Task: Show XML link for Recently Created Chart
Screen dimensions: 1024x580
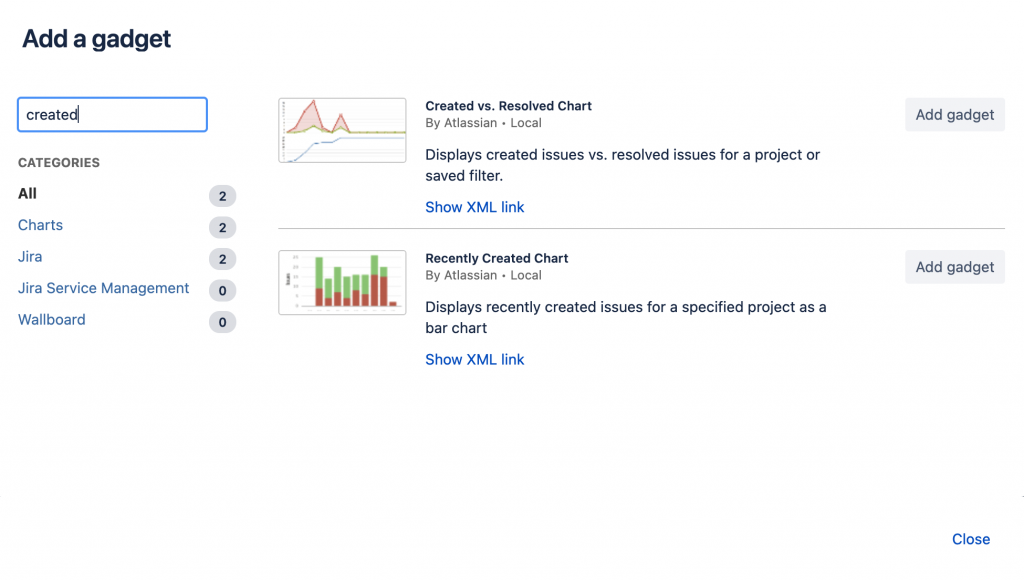Action: pos(474,360)
